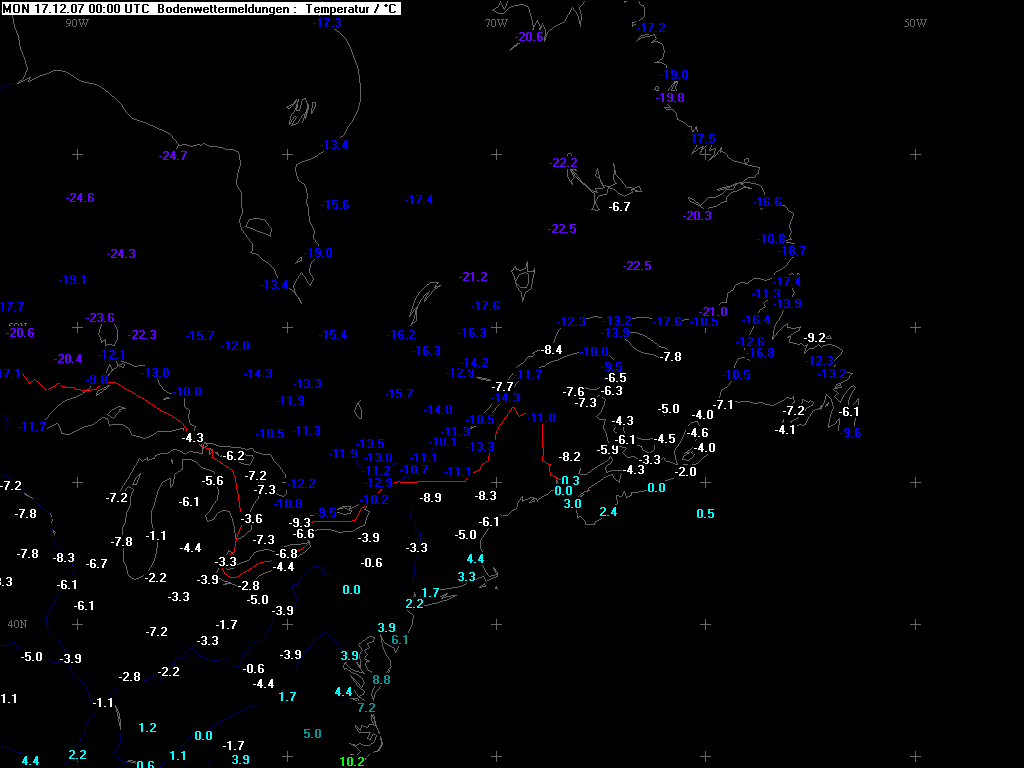Image resolution: width=1024 pixels, height=768 pixels.
Task: Select the -20.3 temperature reading
Action: [x=697, y=216]
